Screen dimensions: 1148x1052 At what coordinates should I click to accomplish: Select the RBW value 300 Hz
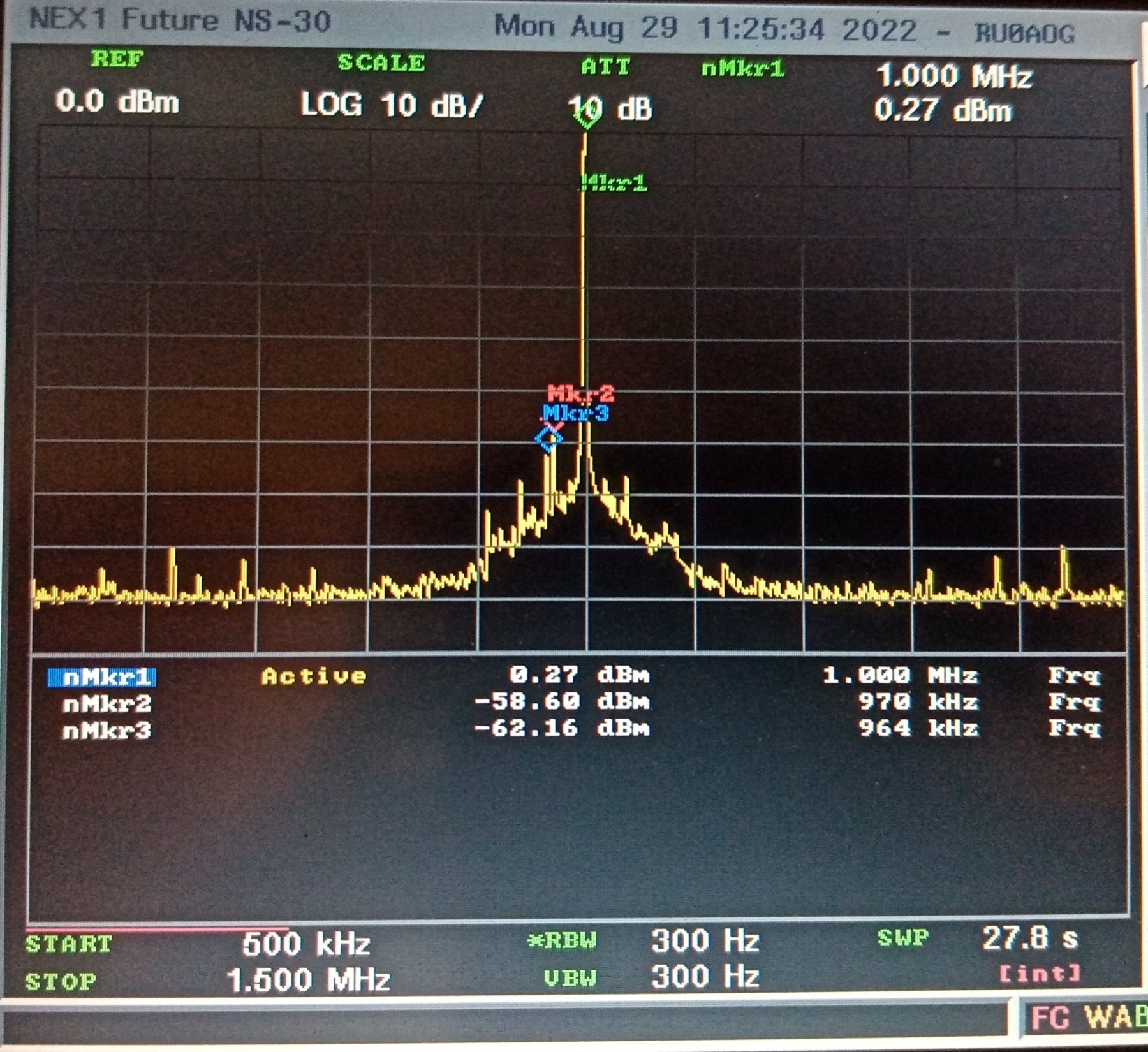(x=705, y=941)
